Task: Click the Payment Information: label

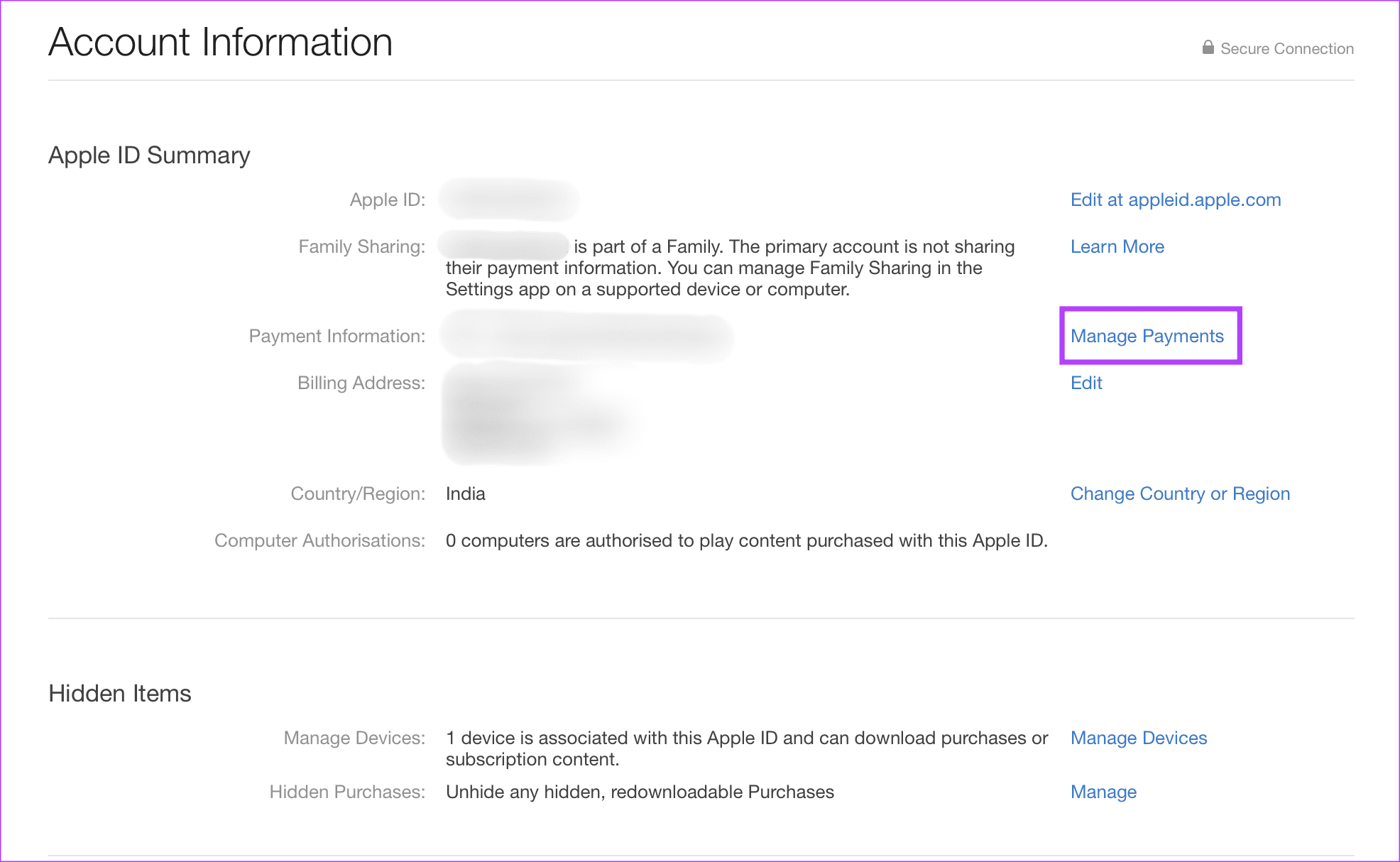Action: 337,336
